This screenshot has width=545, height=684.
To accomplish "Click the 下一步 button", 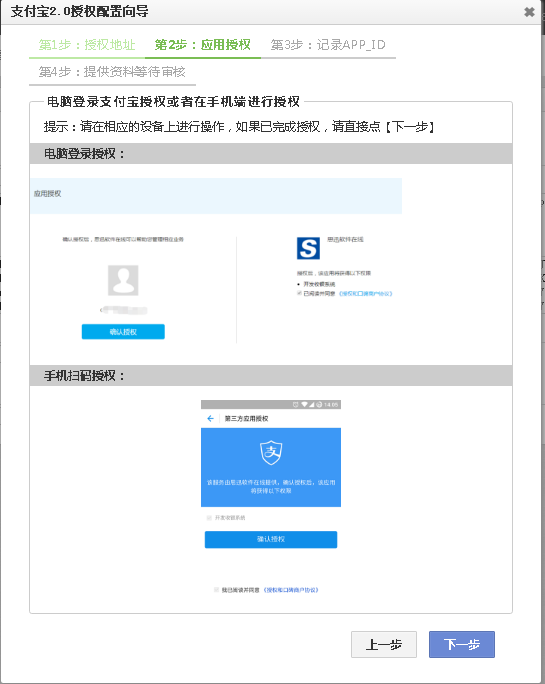I will coord(462,644).
